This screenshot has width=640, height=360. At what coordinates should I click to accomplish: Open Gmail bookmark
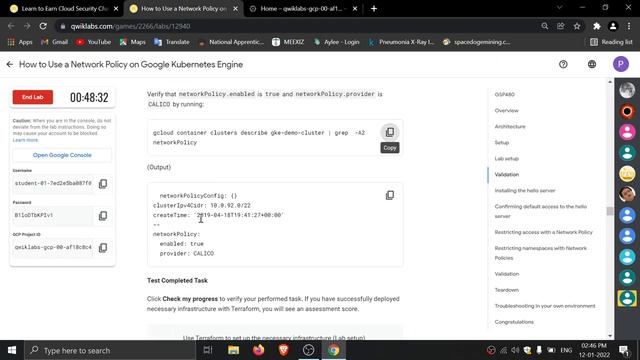(x=55, y=42)
